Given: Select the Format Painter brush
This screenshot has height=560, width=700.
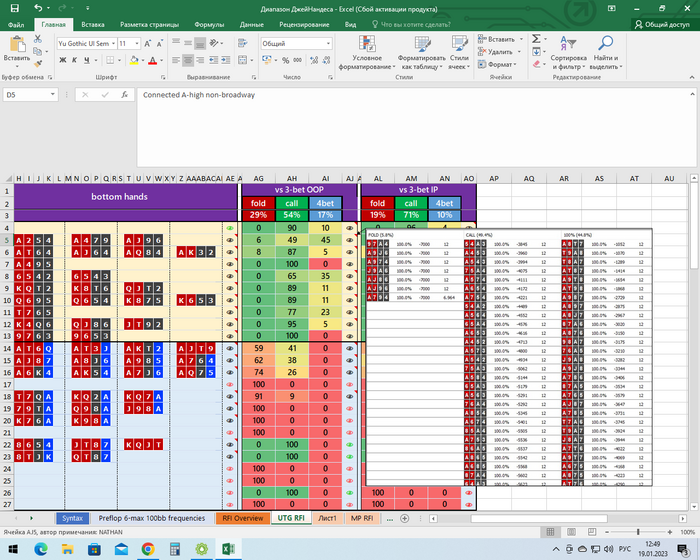Looking at the screenshot, I should [x=38, y=64].
